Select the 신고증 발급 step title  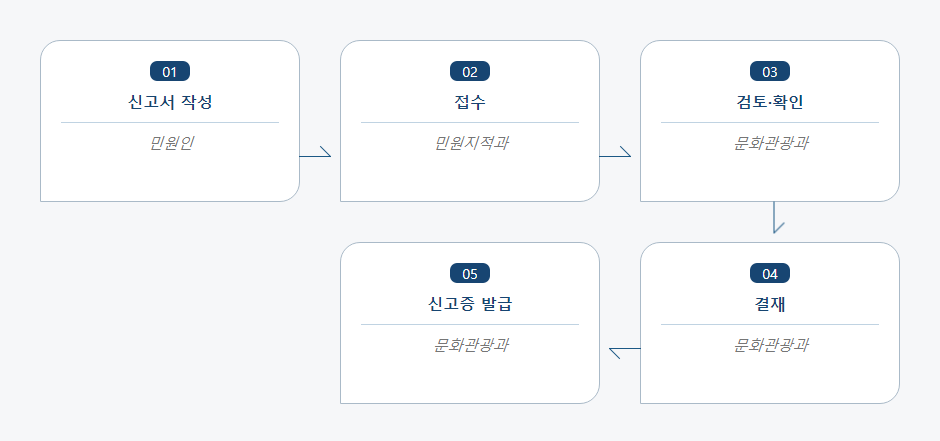(x=470, y=304)
